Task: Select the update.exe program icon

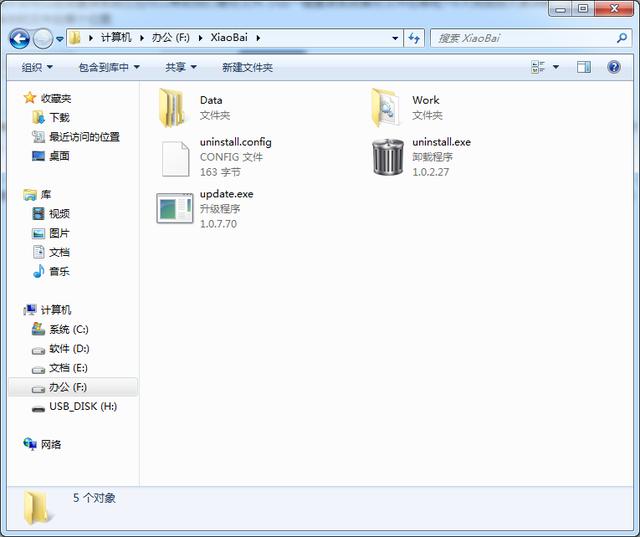Action: [x=175, y=208]
